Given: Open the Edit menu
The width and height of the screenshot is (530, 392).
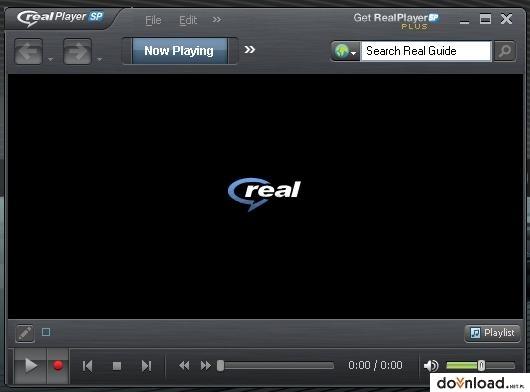Looking at the screenshot, I should tap(188, 20).
